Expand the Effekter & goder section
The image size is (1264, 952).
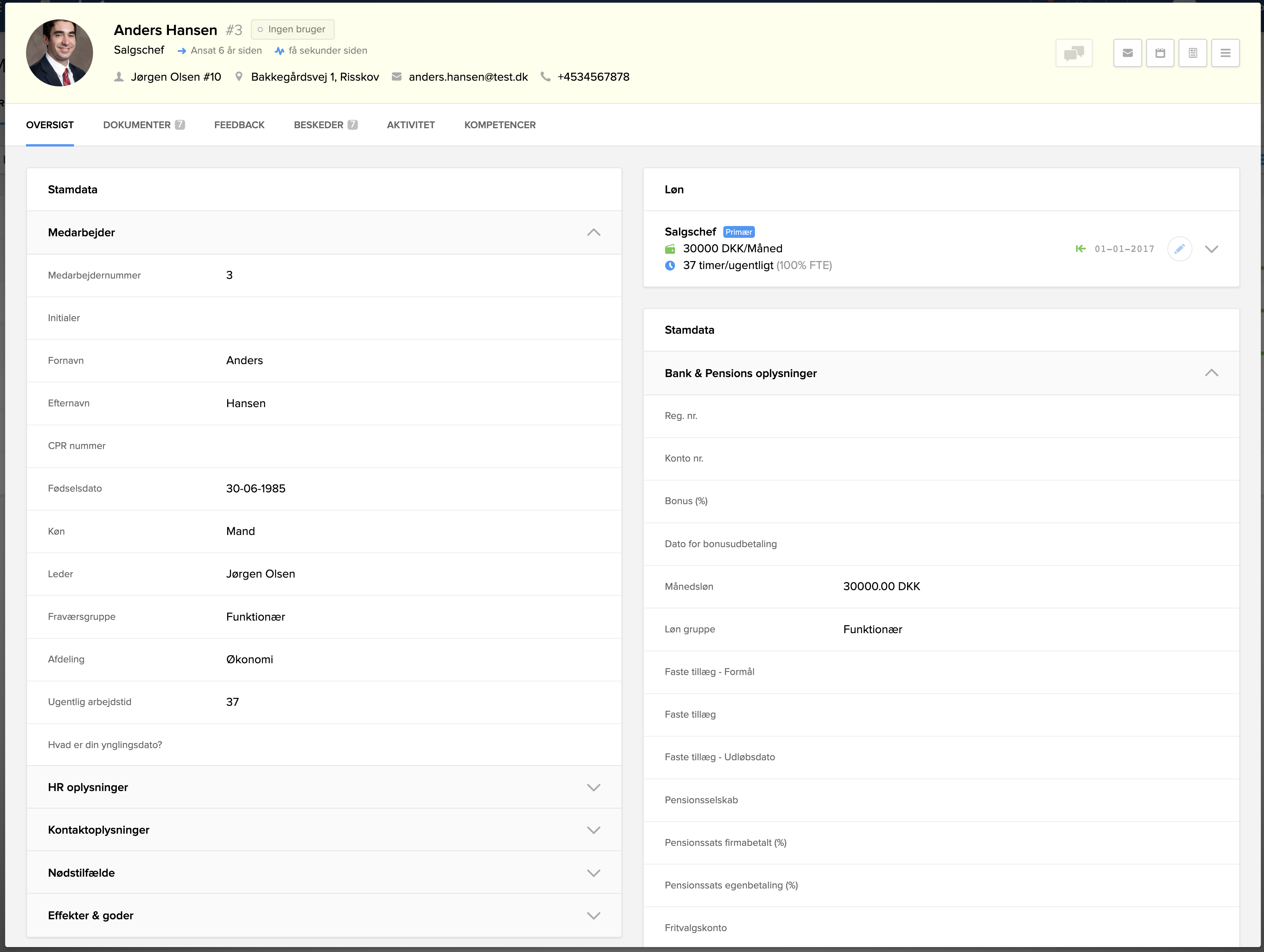pos(593,915)
